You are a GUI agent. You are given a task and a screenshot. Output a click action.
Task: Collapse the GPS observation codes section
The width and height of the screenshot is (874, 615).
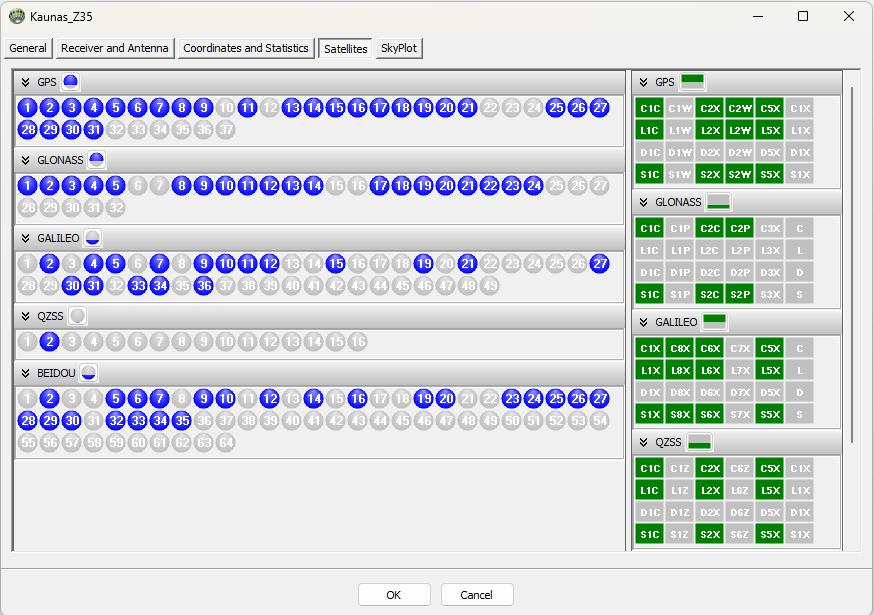[644, 83]
